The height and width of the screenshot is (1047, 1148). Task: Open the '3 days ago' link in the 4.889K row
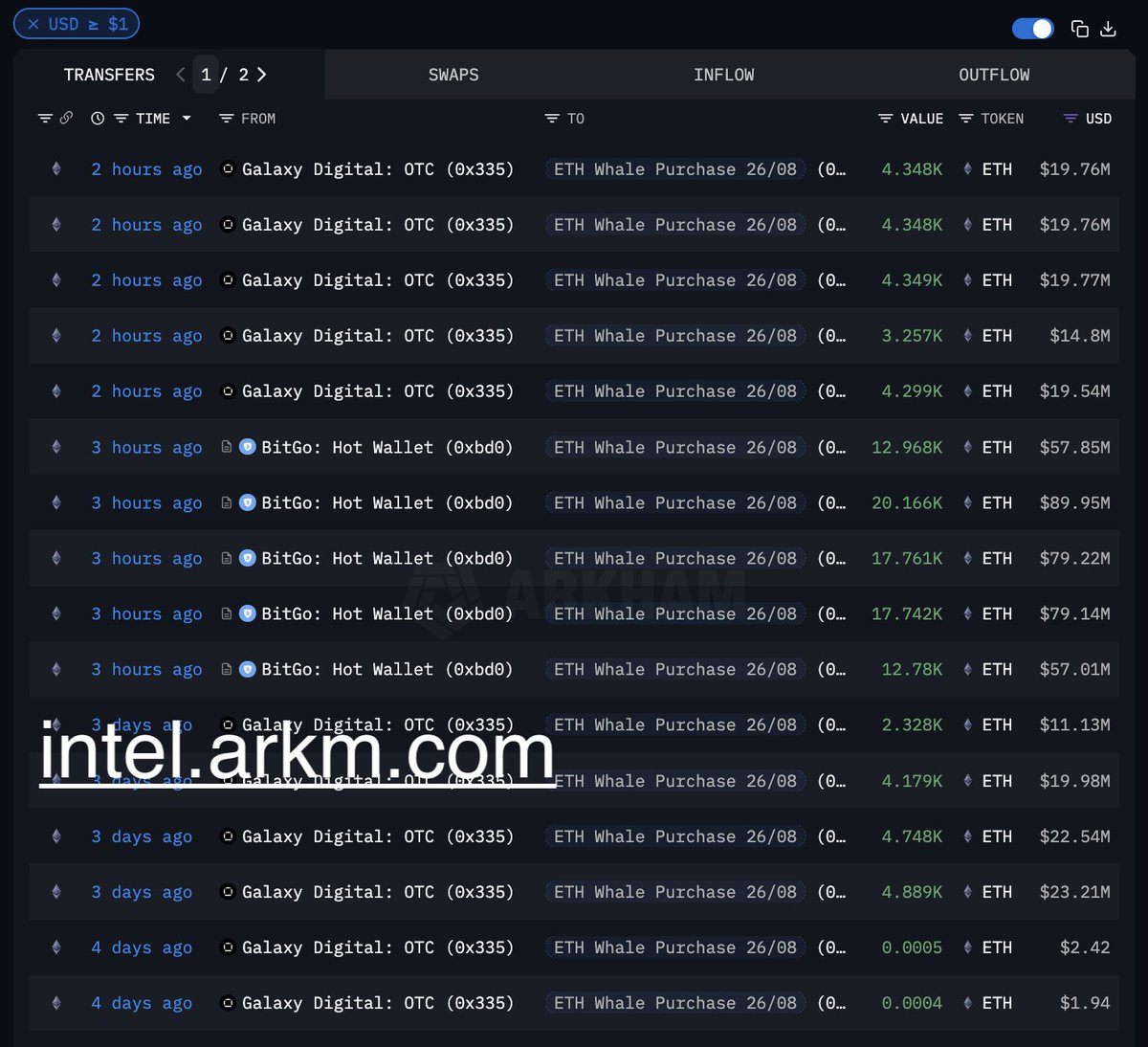[142, 892]
